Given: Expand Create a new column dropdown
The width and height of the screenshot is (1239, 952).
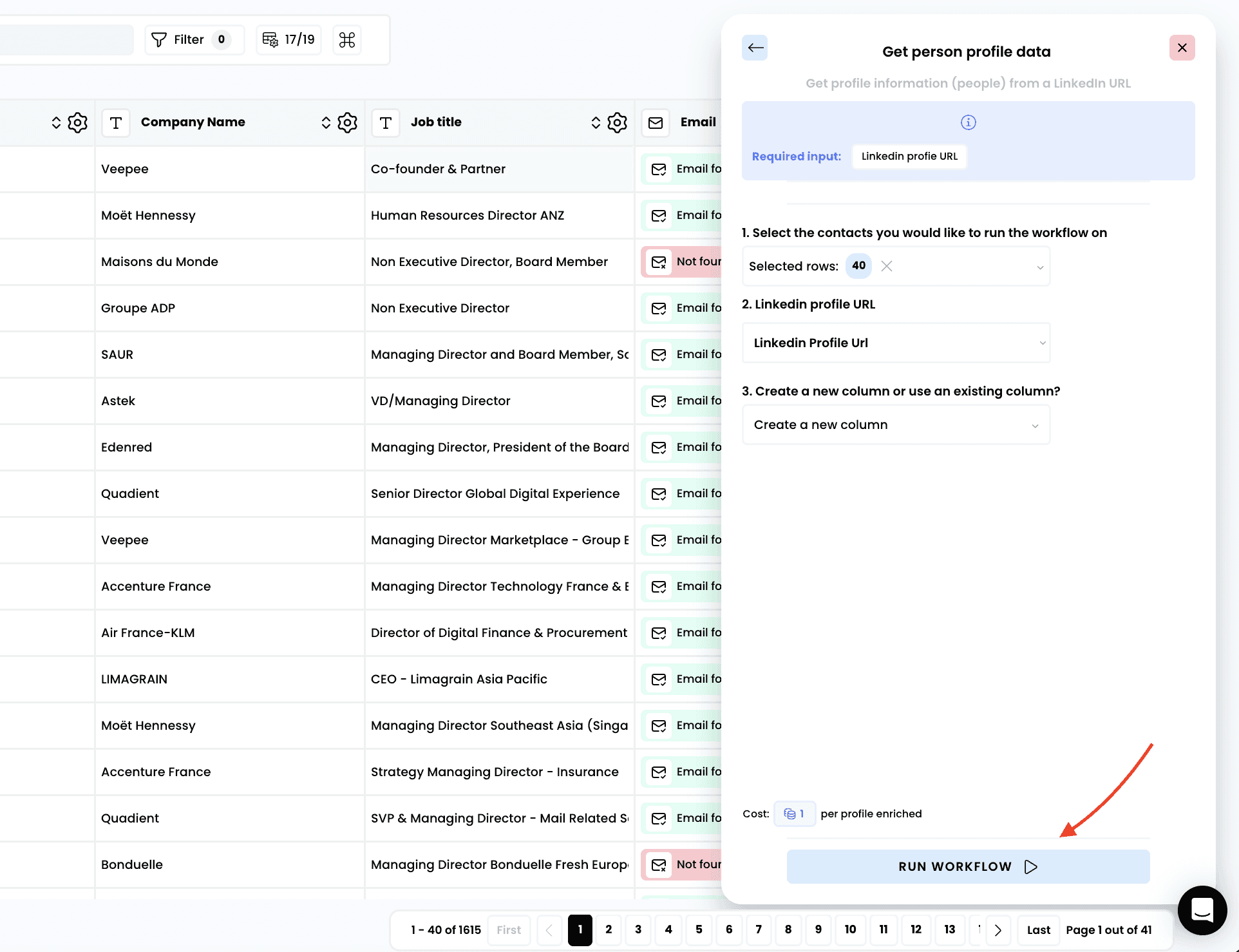Looking at the screenshot, I should tap(896, 425).
